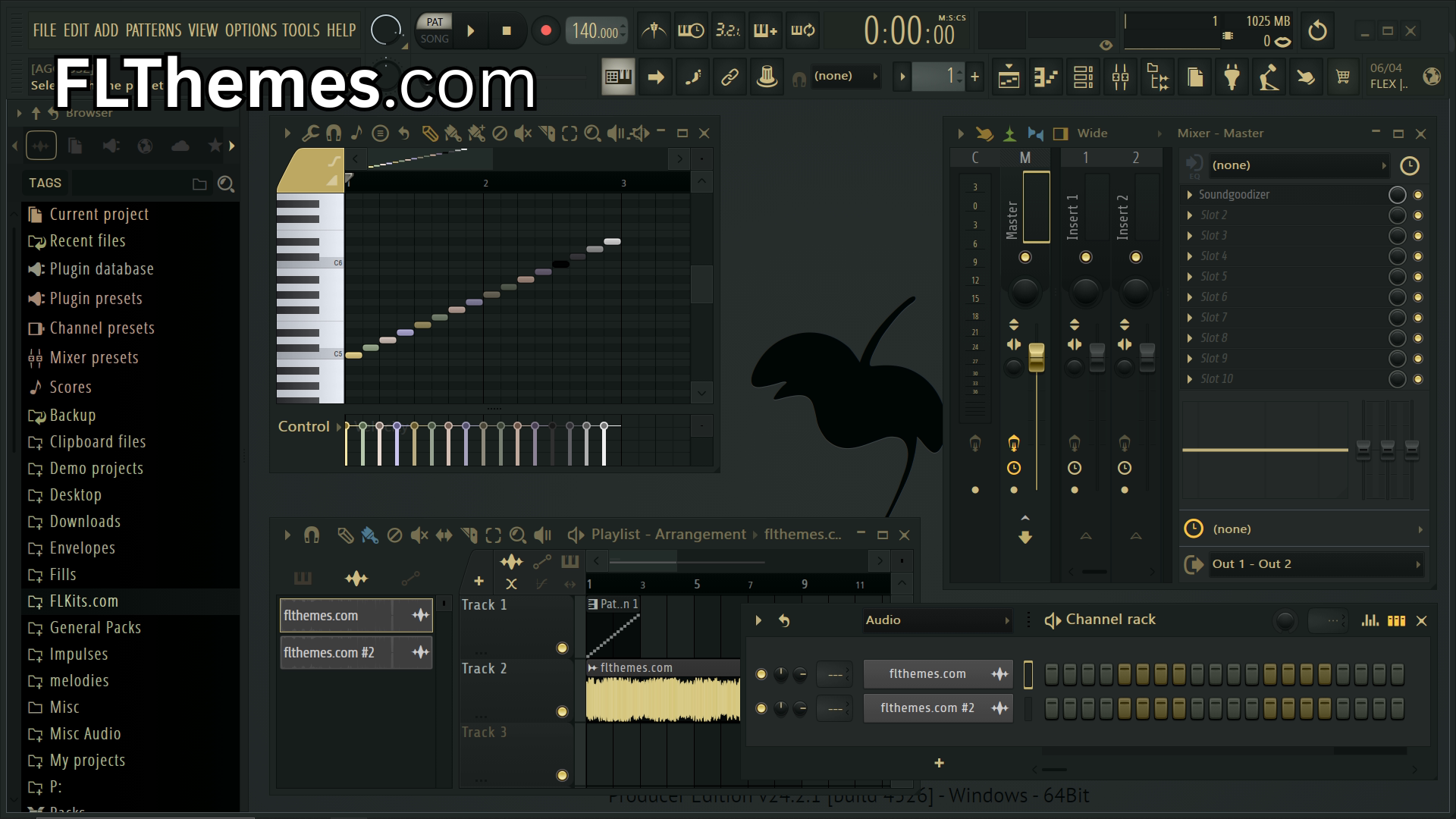Select the flthemes.com #2 channel button
The height and width of the screenshot is (819, 1456).
click(x=938, y=708)
